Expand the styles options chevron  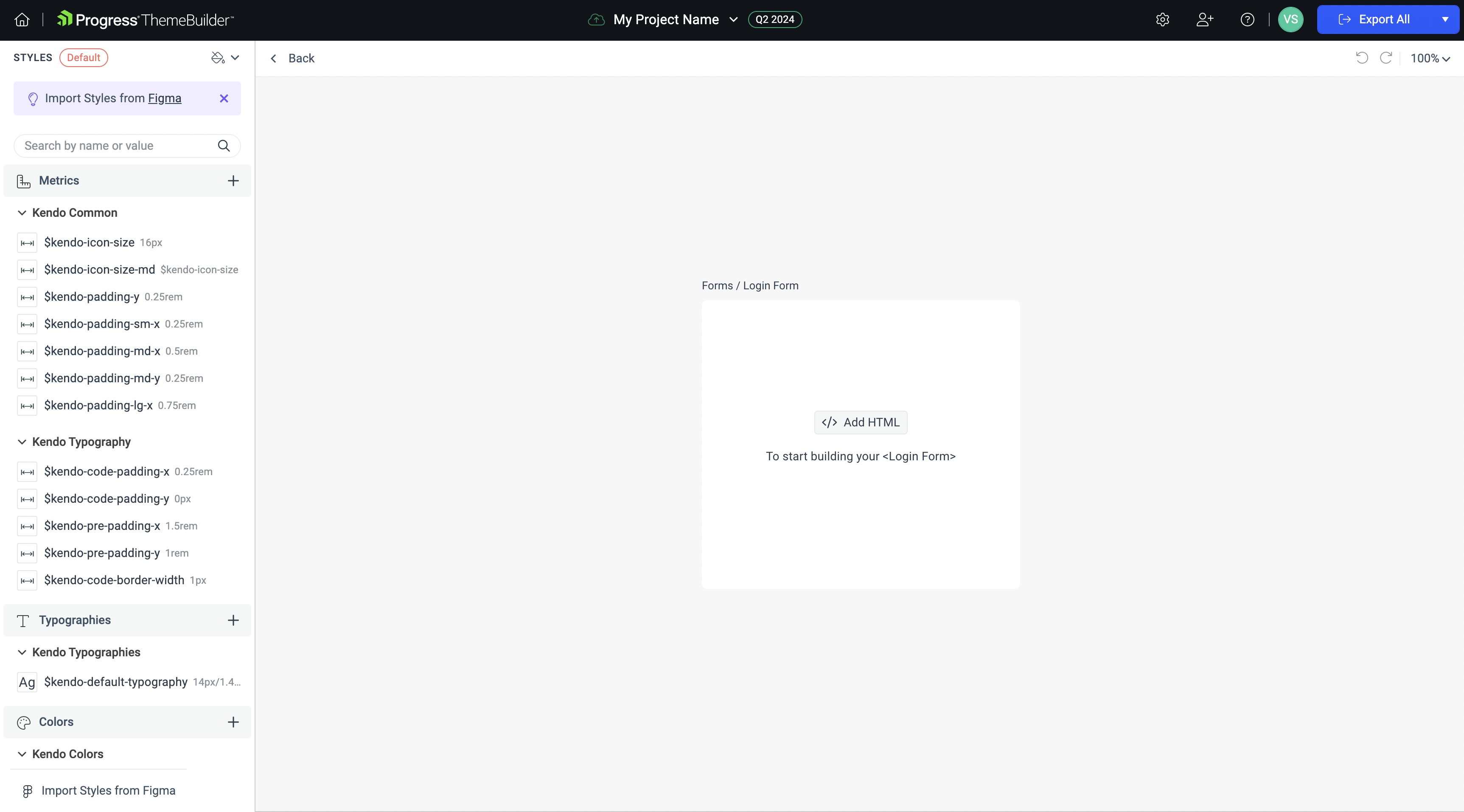235,58
